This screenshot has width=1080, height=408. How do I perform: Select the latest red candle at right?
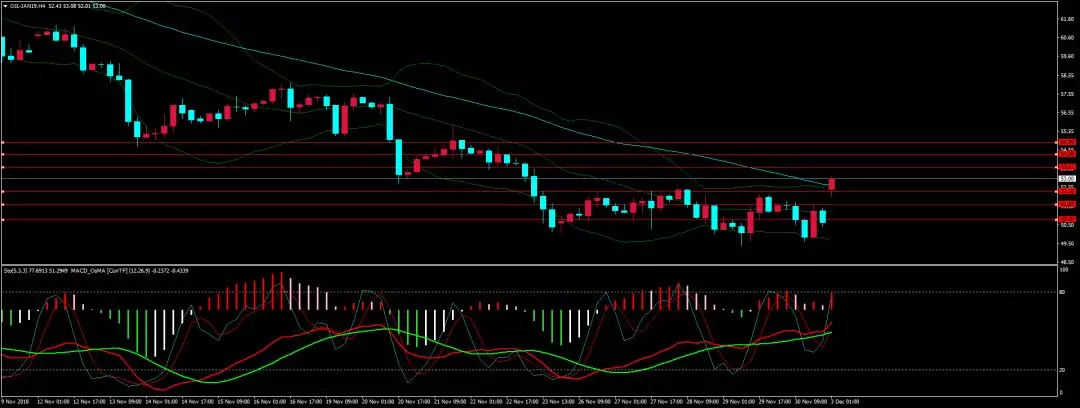coord(832,183)
